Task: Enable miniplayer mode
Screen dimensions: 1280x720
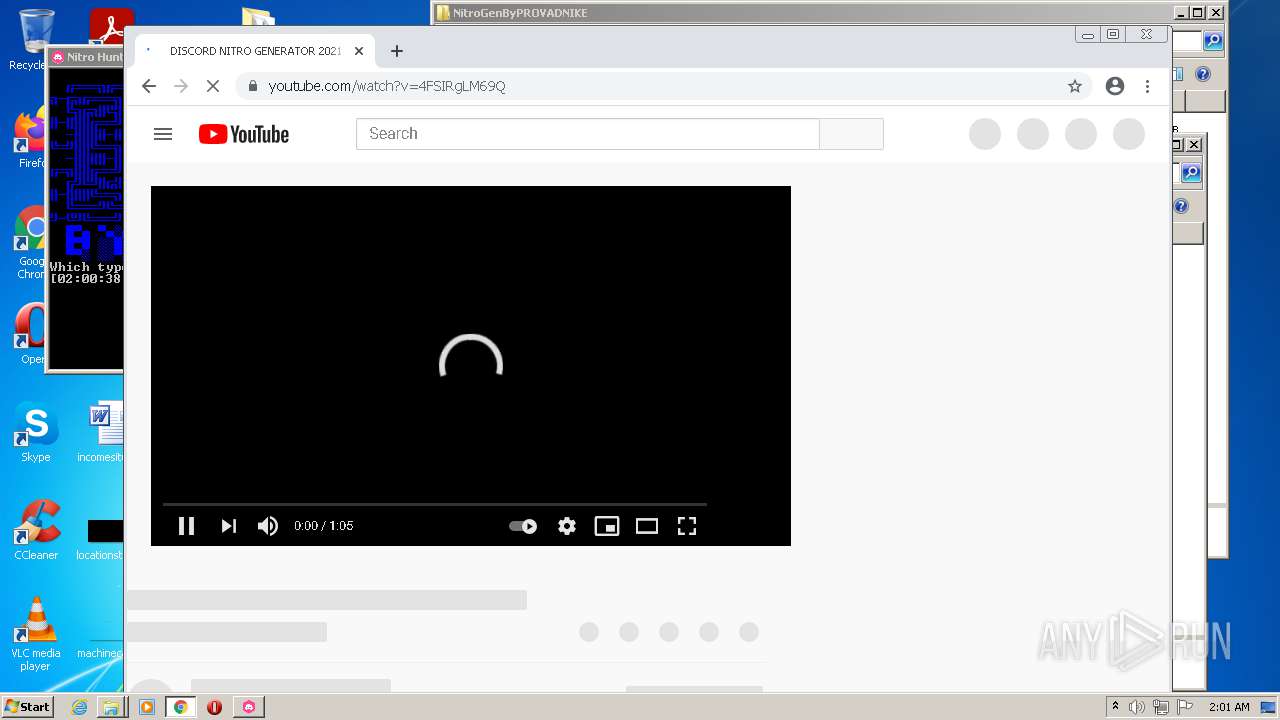Action: [x=607, y=526]
